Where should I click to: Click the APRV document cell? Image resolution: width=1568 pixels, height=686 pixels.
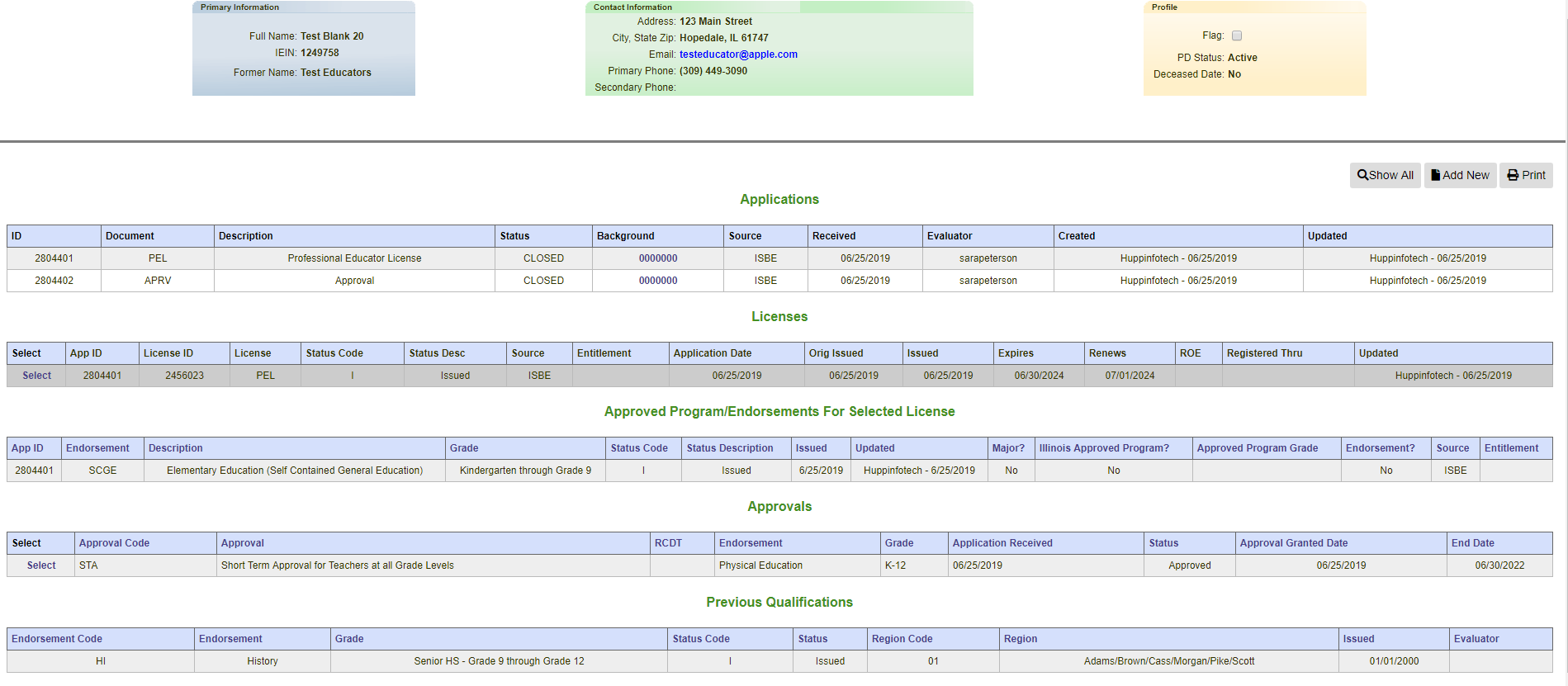coord(158,281)
